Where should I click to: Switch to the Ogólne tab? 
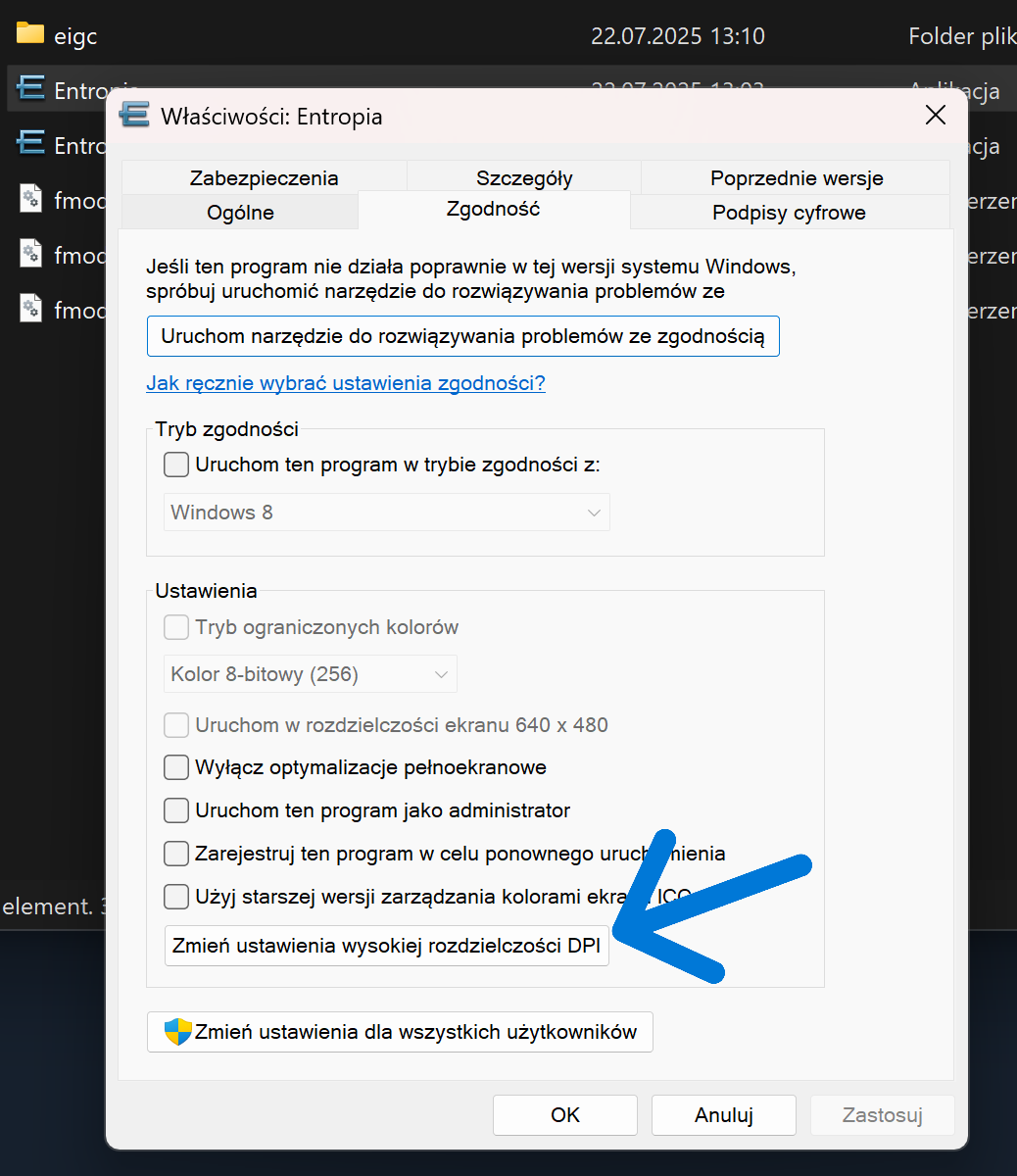[x=240, y=212]
